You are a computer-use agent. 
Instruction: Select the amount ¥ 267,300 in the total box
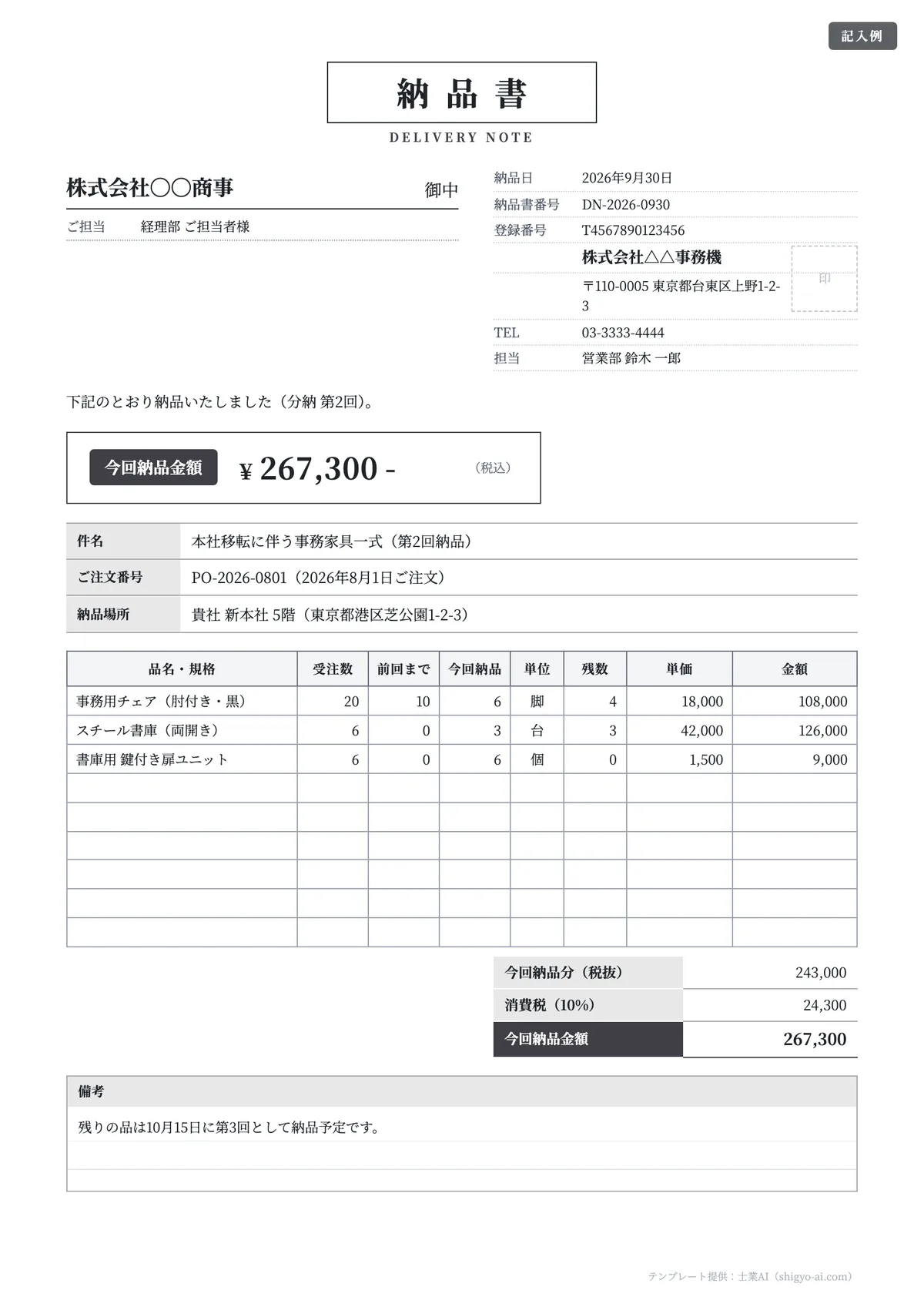317,468
